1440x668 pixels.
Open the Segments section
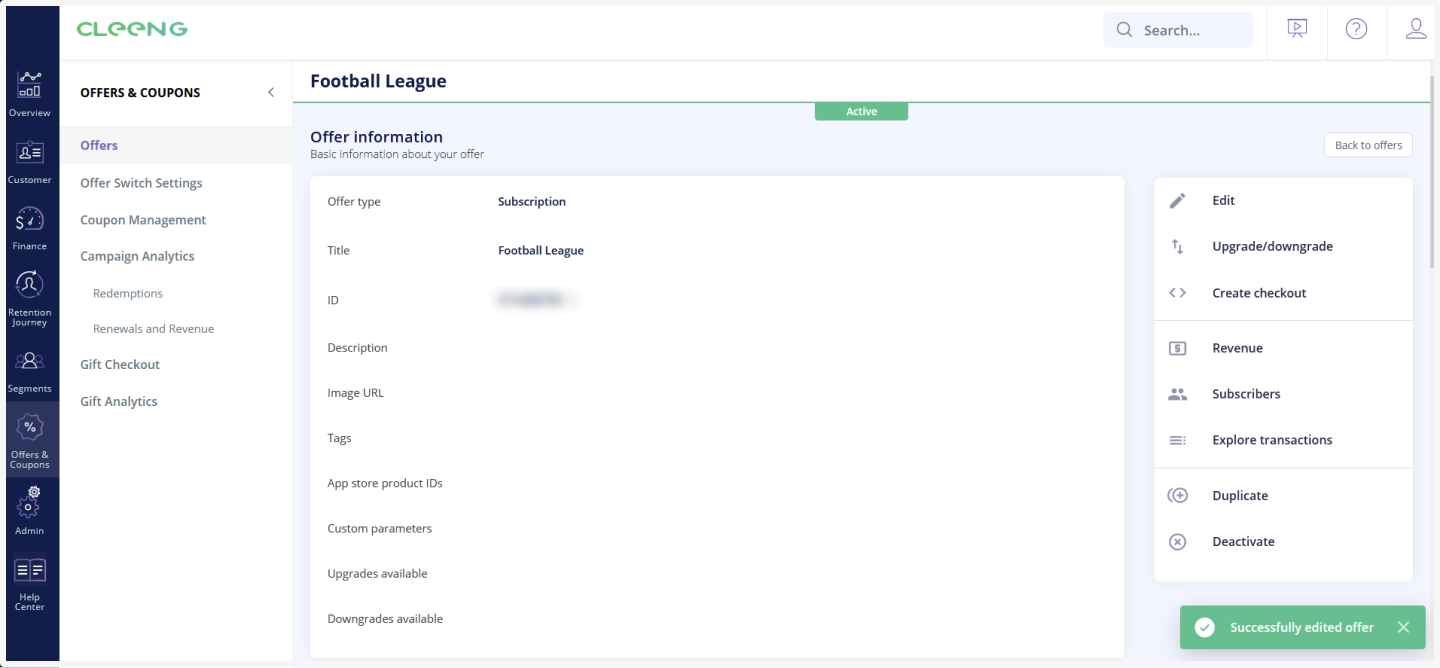[30, 371]
